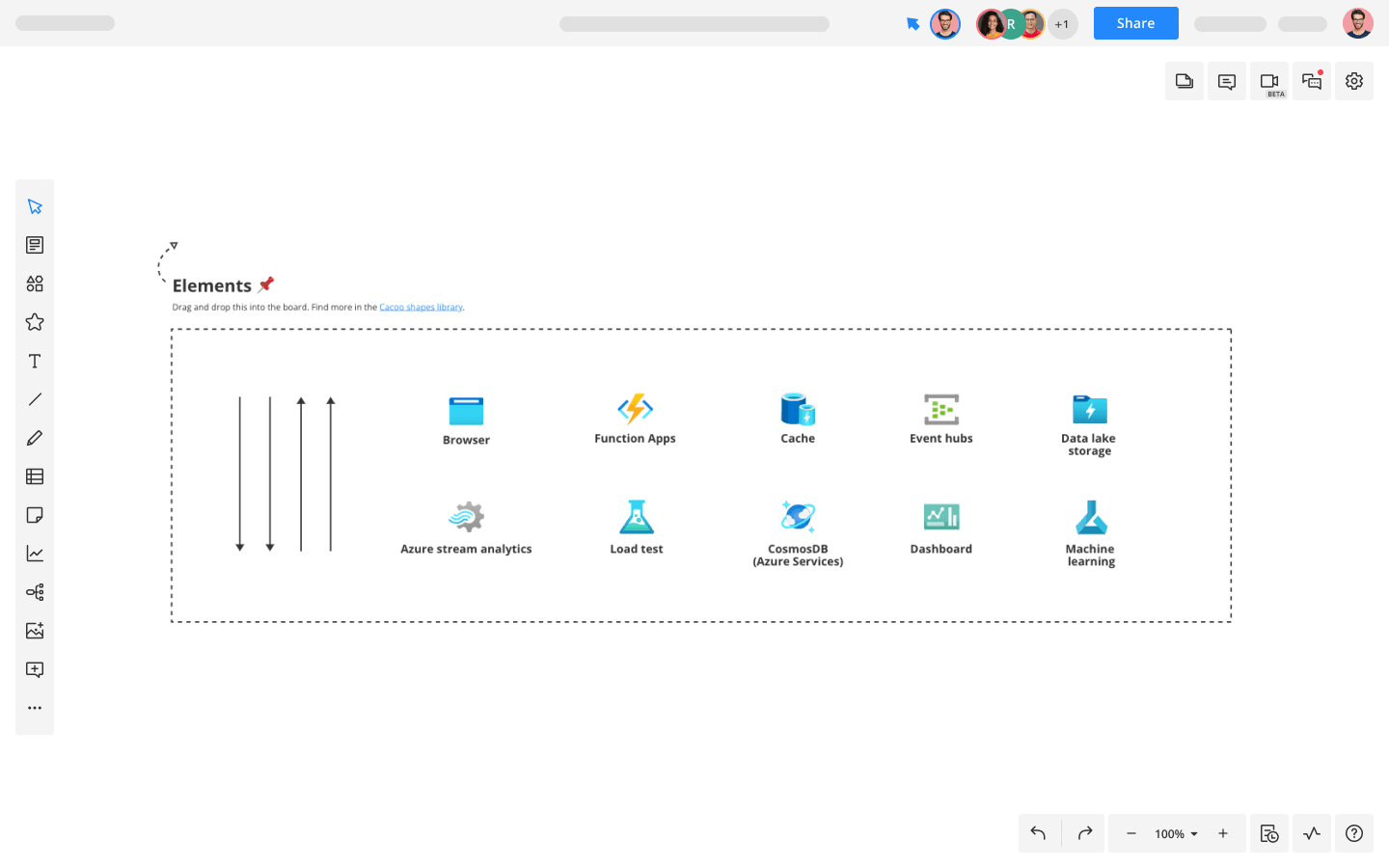
Task: Click the collaborator avatar labeled R
Action: (x=1011, y=24)
